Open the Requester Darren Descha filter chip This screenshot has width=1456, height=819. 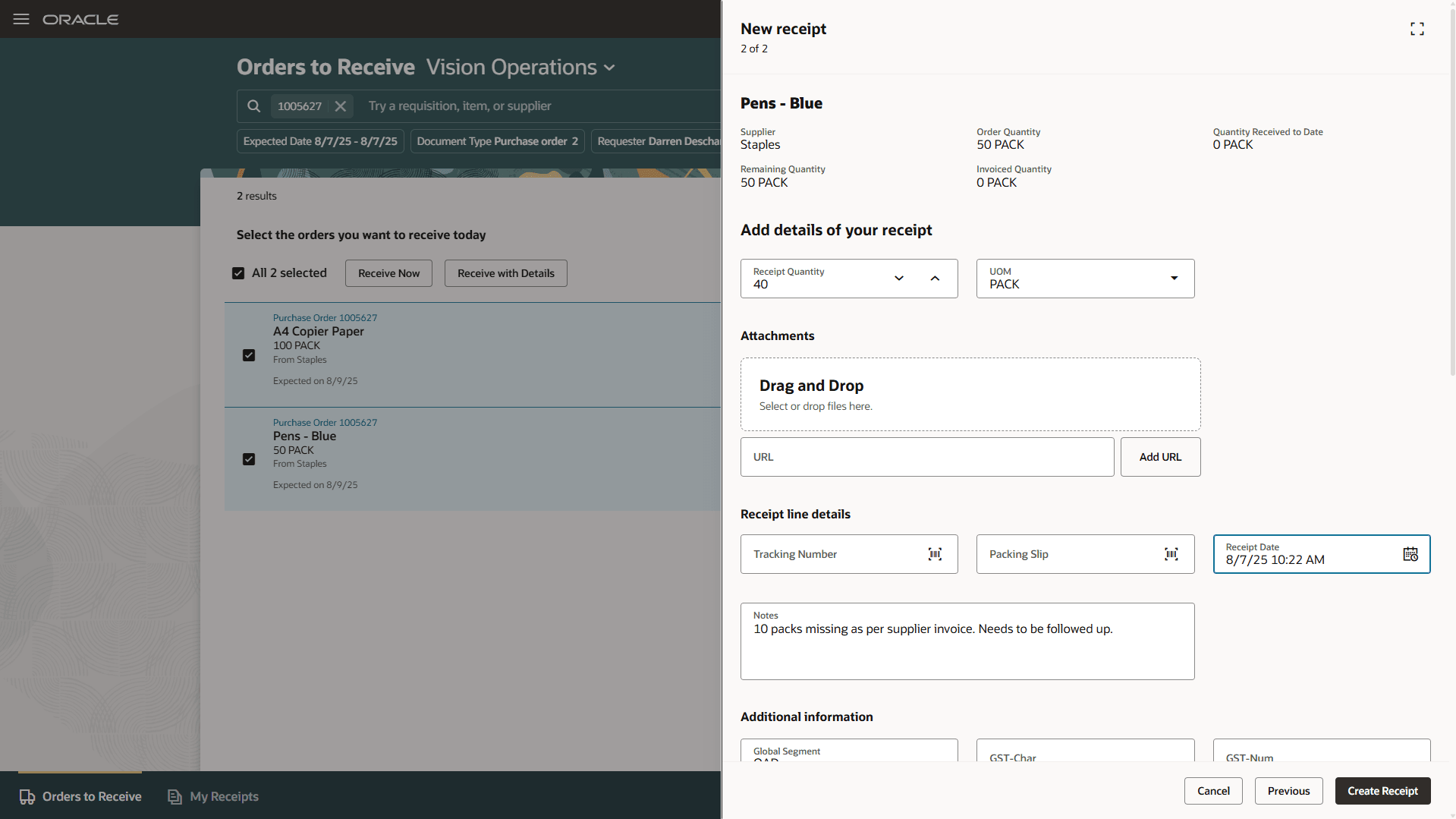(x=656, y=141)
